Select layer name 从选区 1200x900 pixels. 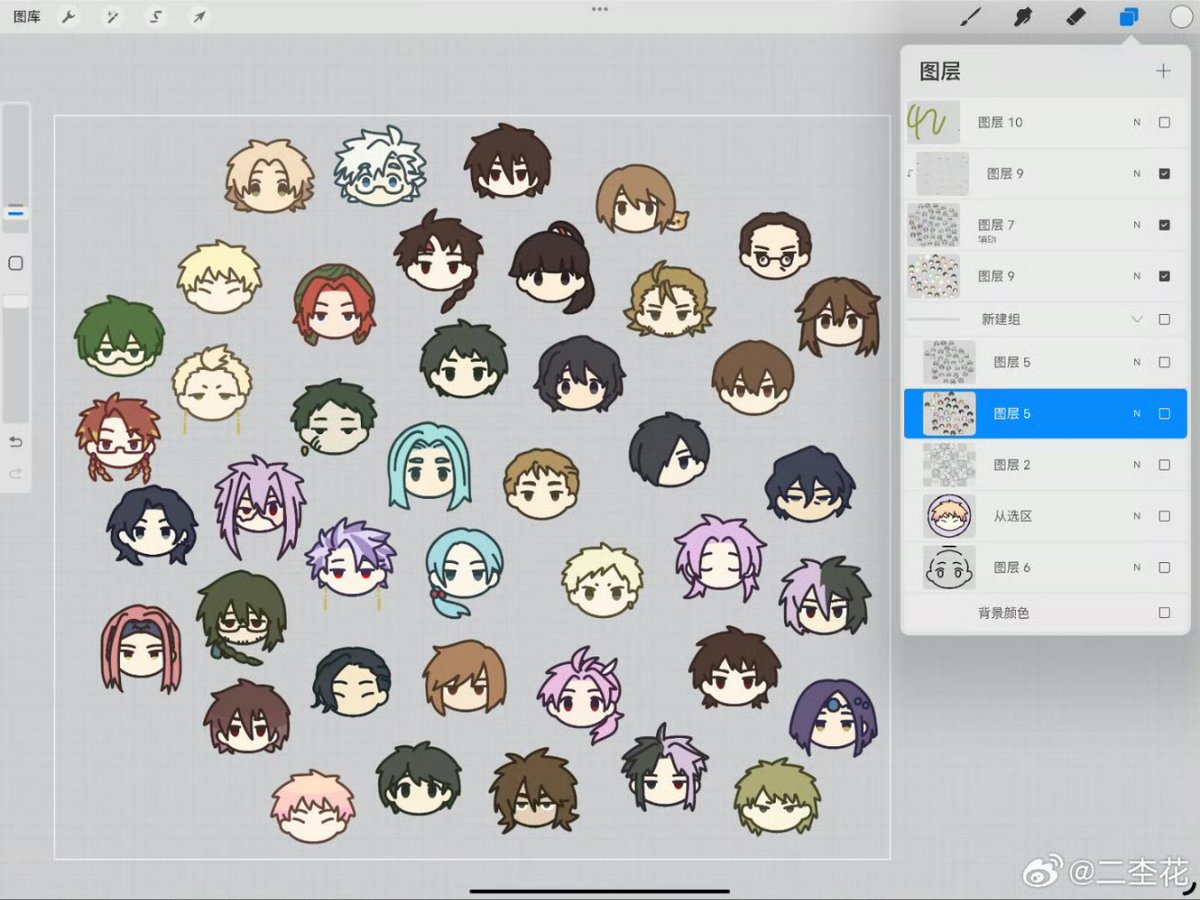[1012, 516]
